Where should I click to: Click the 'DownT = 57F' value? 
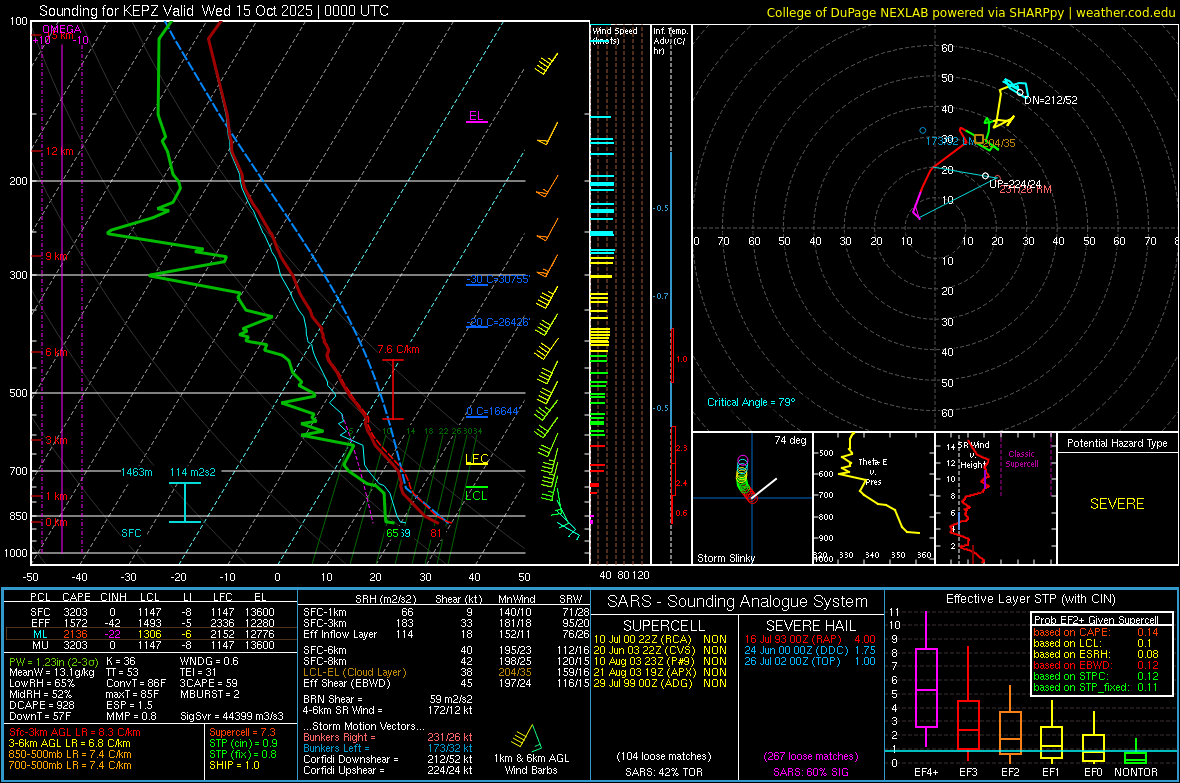[40, 716]
